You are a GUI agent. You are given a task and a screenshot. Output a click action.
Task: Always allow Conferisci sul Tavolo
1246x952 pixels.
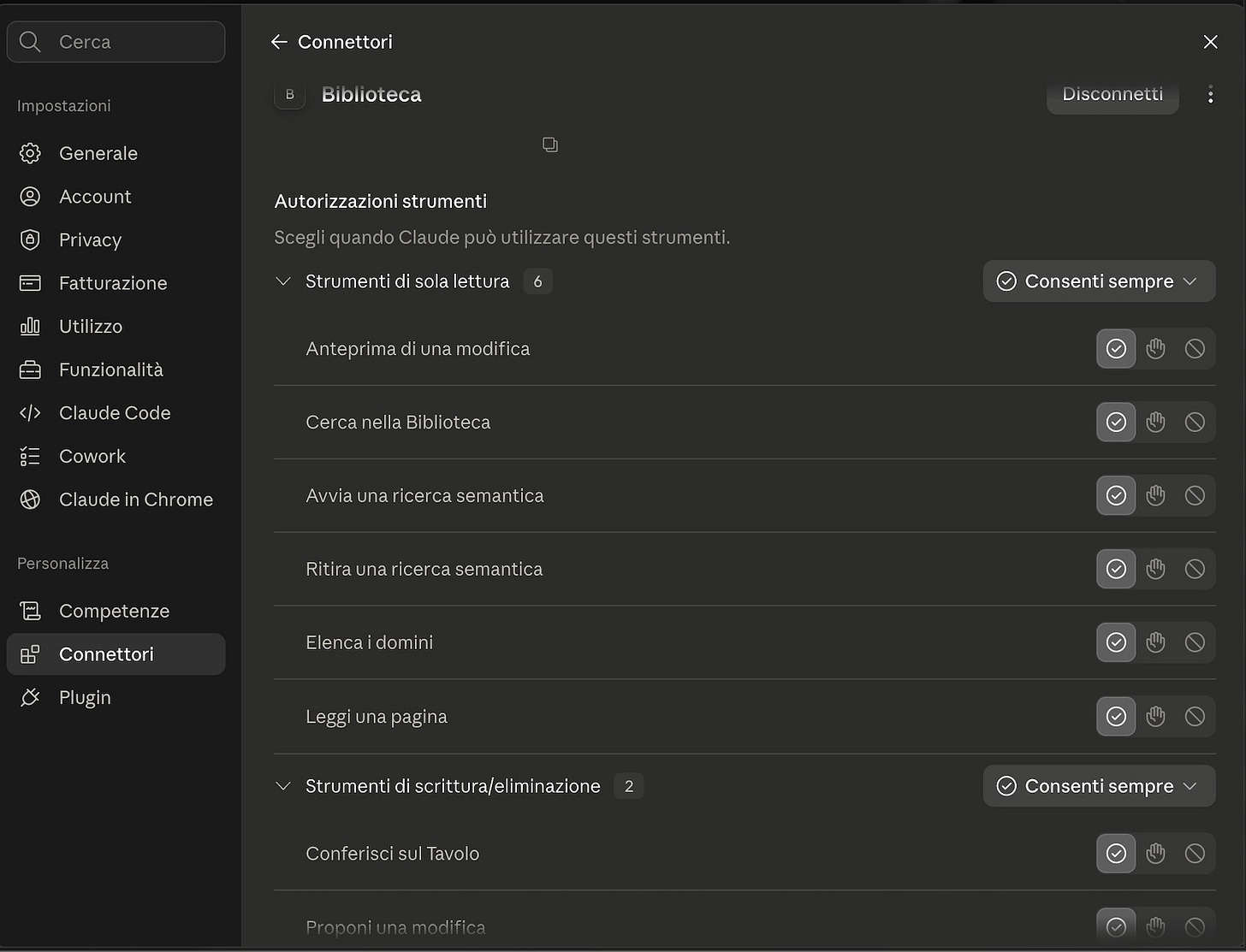(x=1116, y=853)
